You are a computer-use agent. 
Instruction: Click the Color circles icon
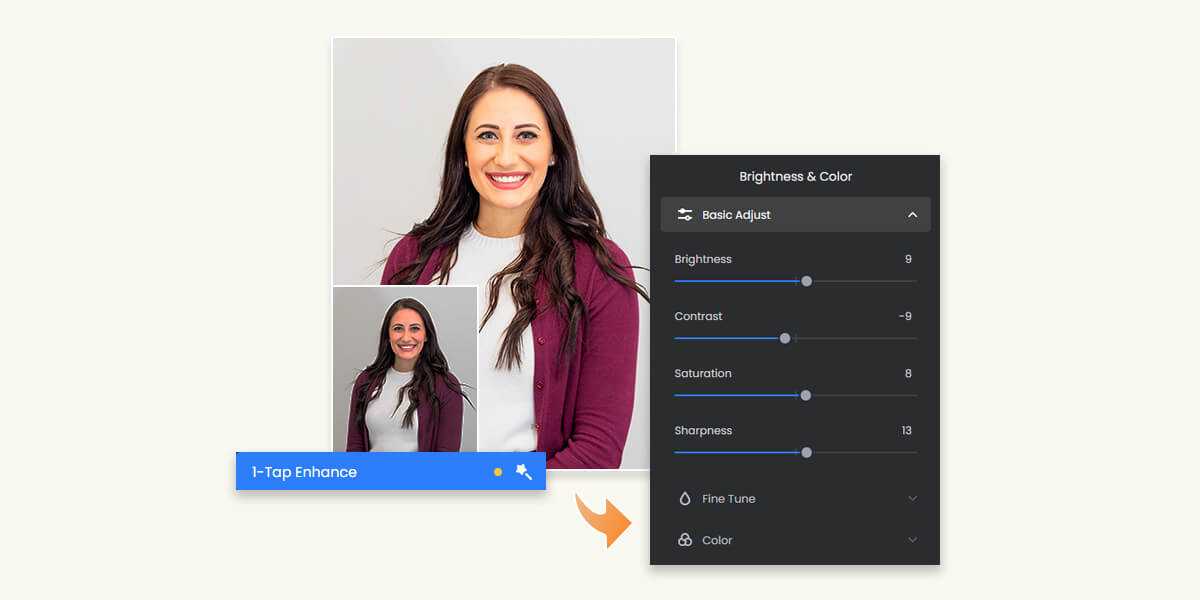[685, 540]
